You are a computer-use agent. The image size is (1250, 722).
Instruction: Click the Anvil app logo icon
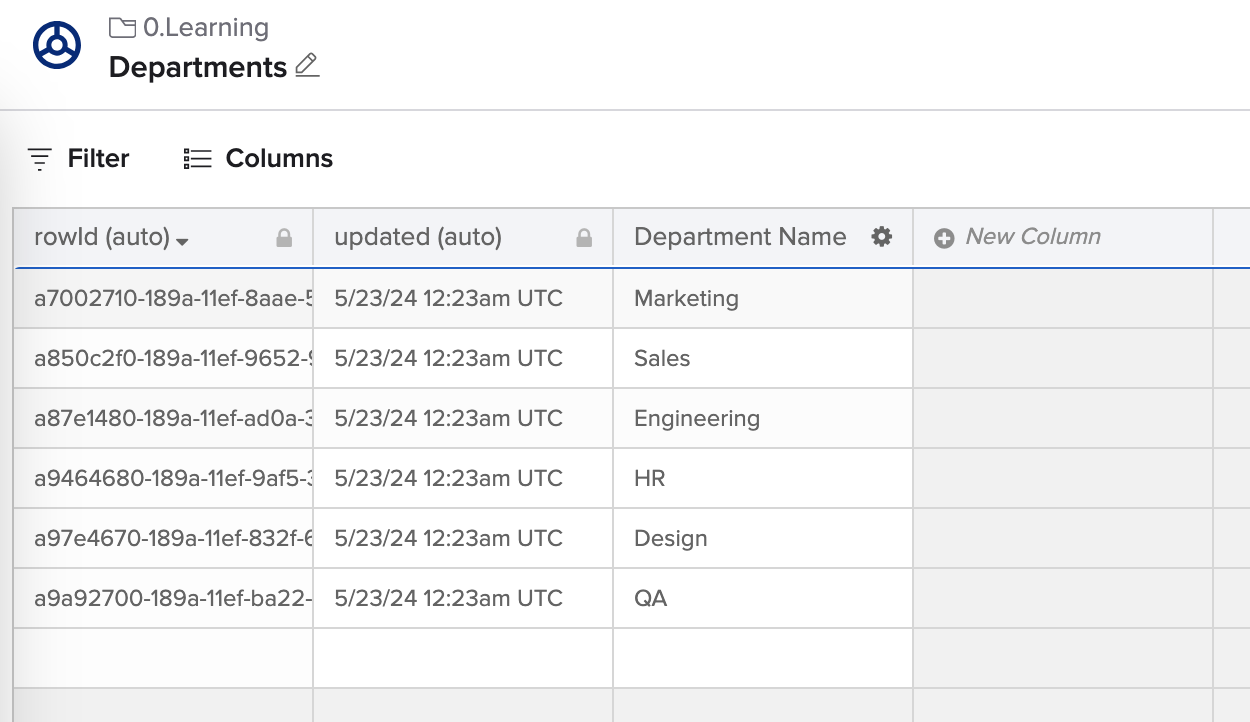[56, 43]
